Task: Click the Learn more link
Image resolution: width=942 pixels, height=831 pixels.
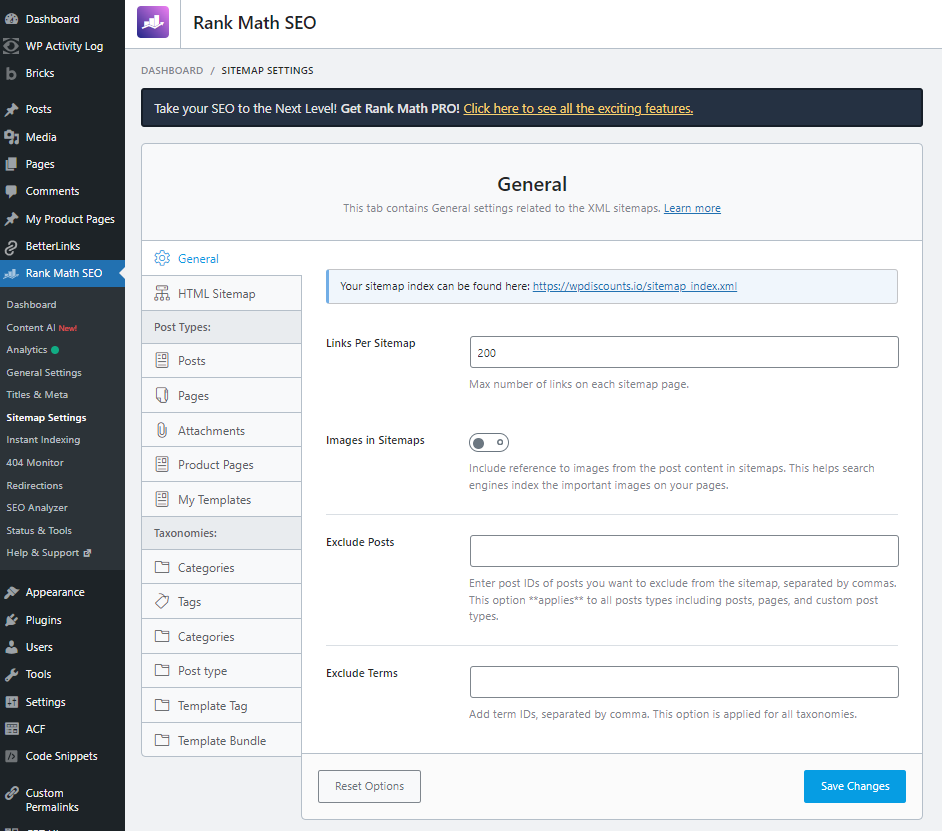Action: tap(692, 208)
